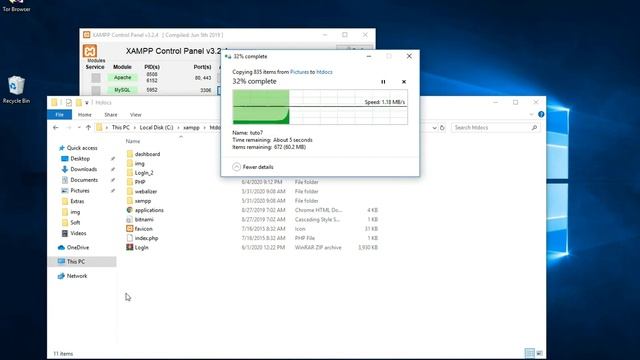Screen dimensions: 640x360
Task: Click the Pictures source link in copy dialog
Action: pyautogui.click(x=299, y=72)
